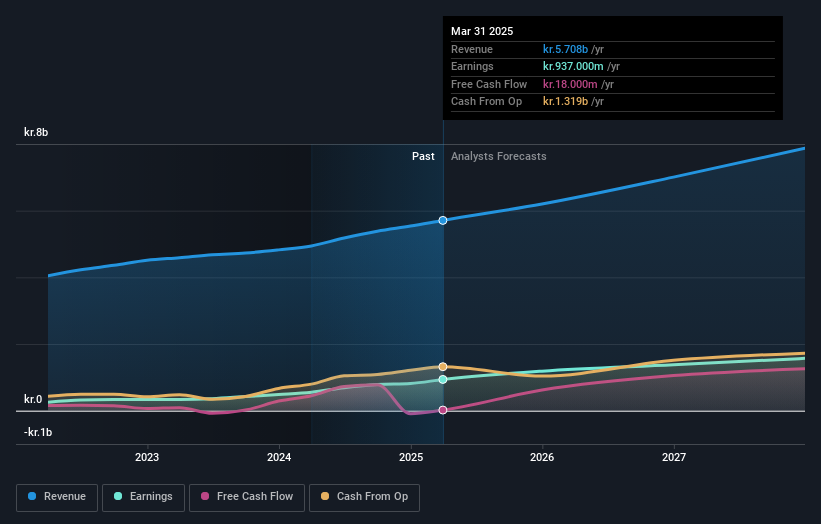Screen dimensions: 821x524
Task: Click the Cash From Op label in tooltip
Action: pyautogui.click(x=486, y=102)
